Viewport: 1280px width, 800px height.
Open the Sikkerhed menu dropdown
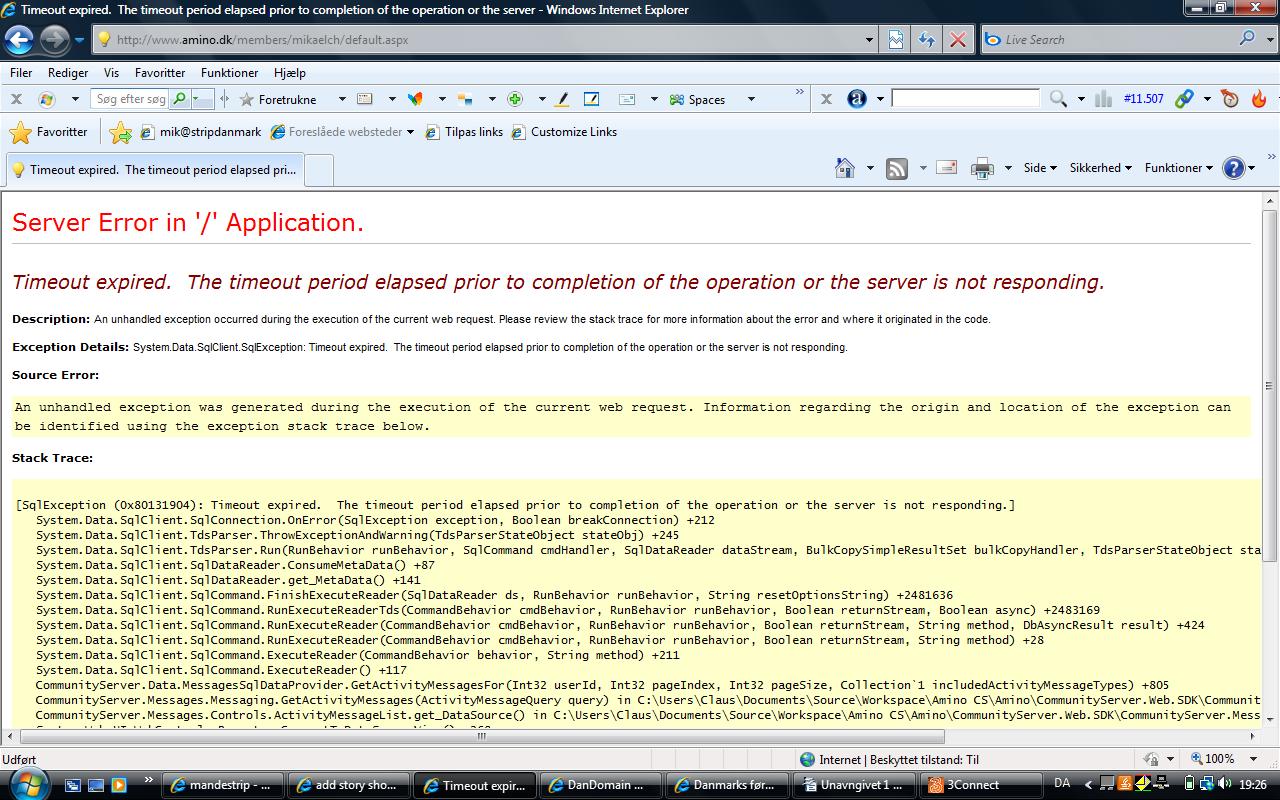1100,168
